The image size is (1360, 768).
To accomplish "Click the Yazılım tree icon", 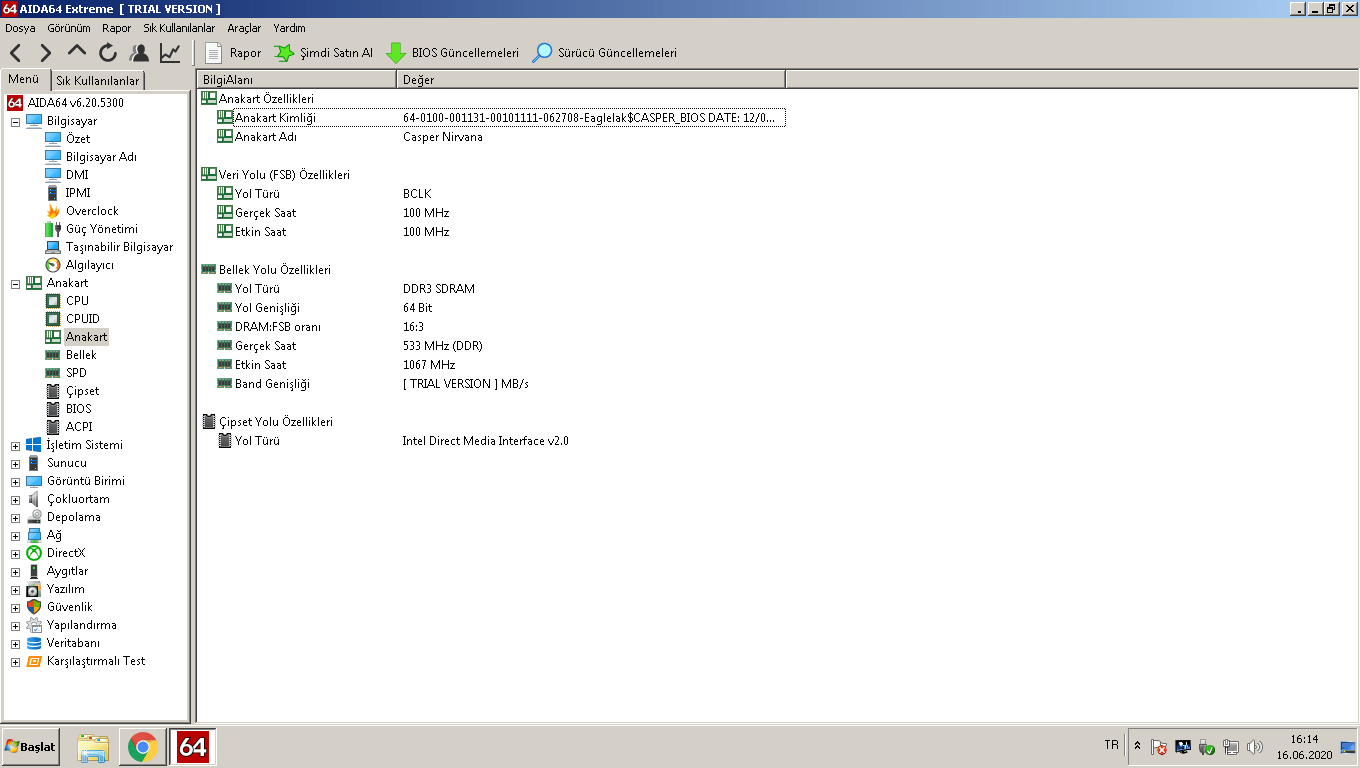I will 34,589.
